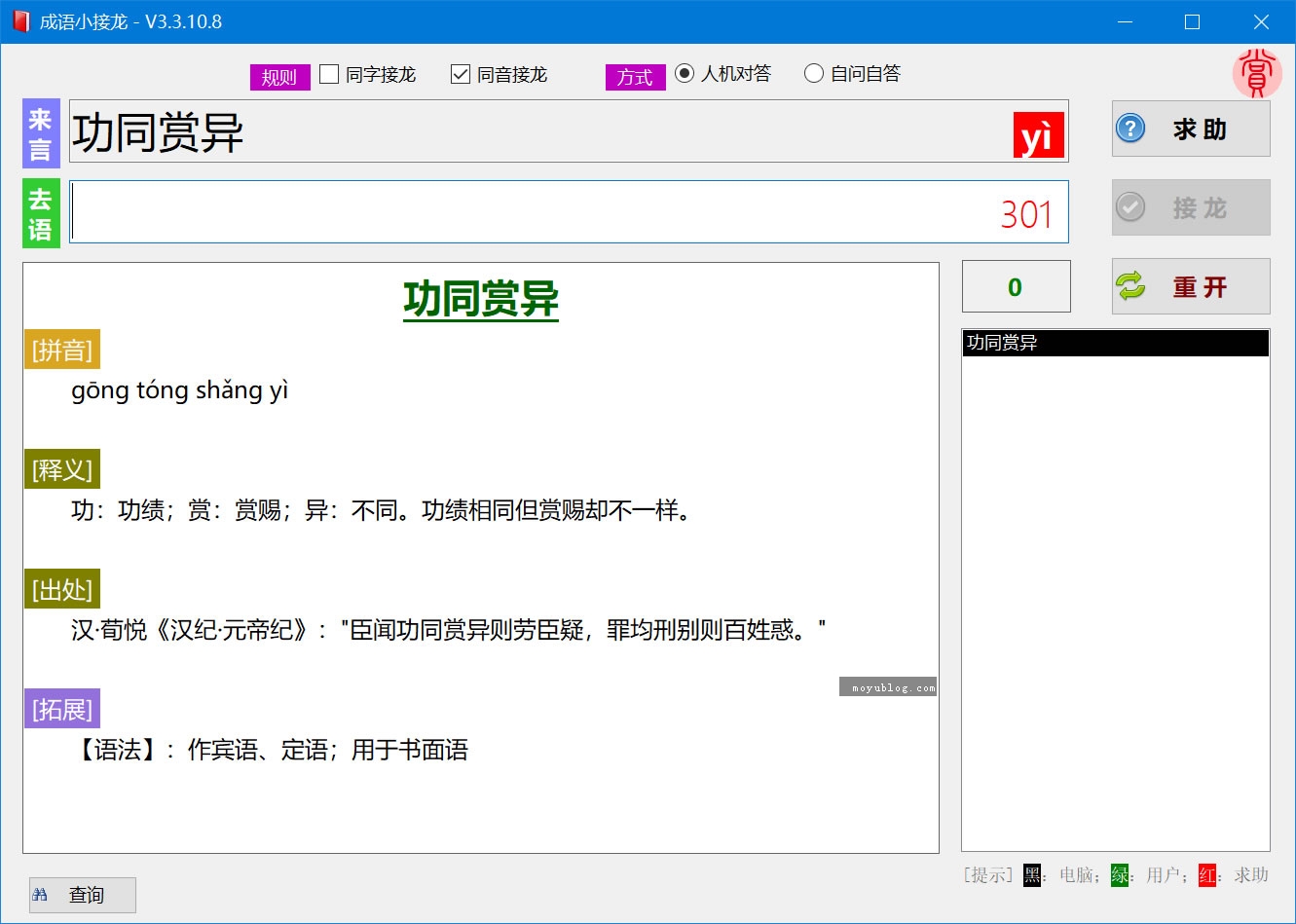The height and width of the screenshot is (924, 1296).
Task: Click the green refresh arrows icon
Action: [1130, 286]
